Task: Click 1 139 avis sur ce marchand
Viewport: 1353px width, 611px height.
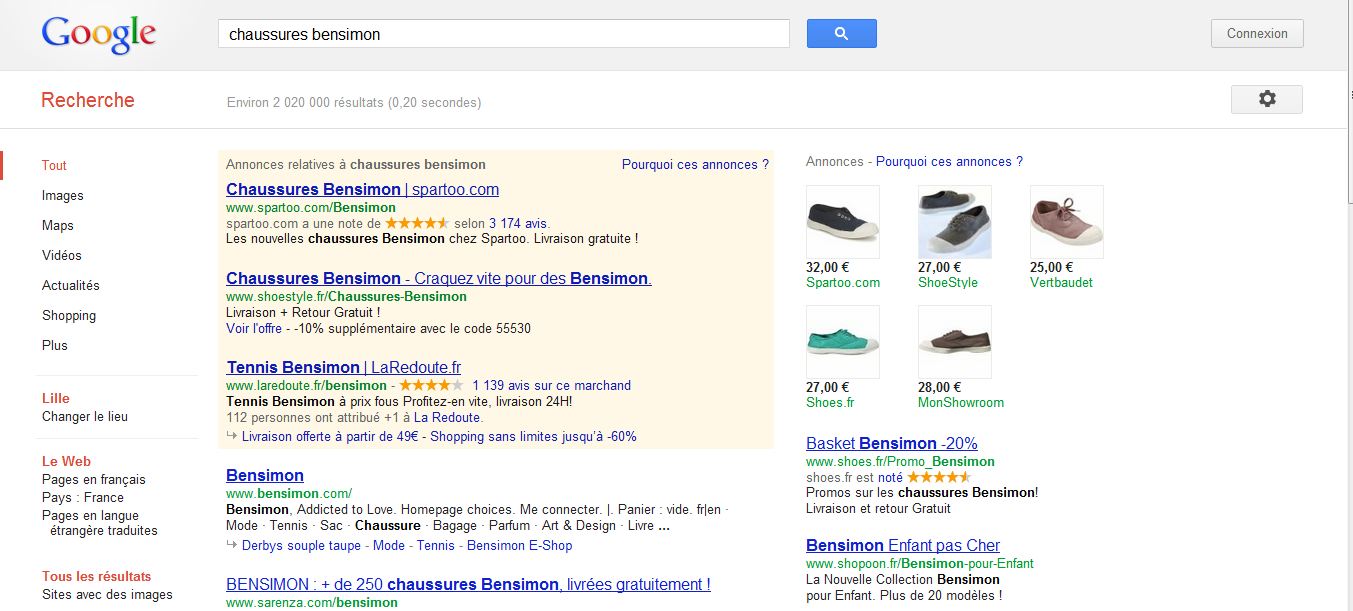Action: pyautogui.click(x=551, y=386)
